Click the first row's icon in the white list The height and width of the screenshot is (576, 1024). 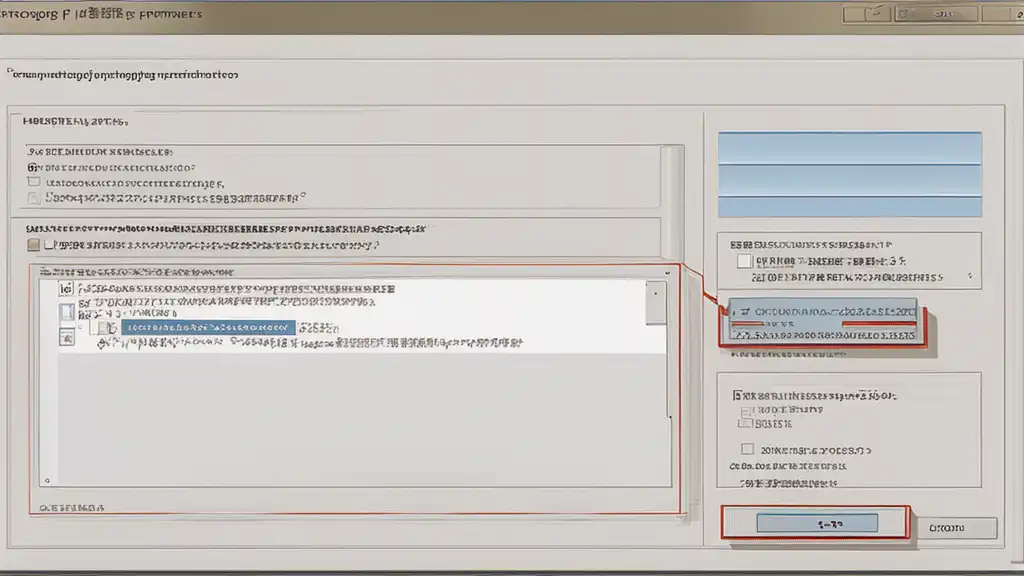pyautogui.click(x=66, y=289)
